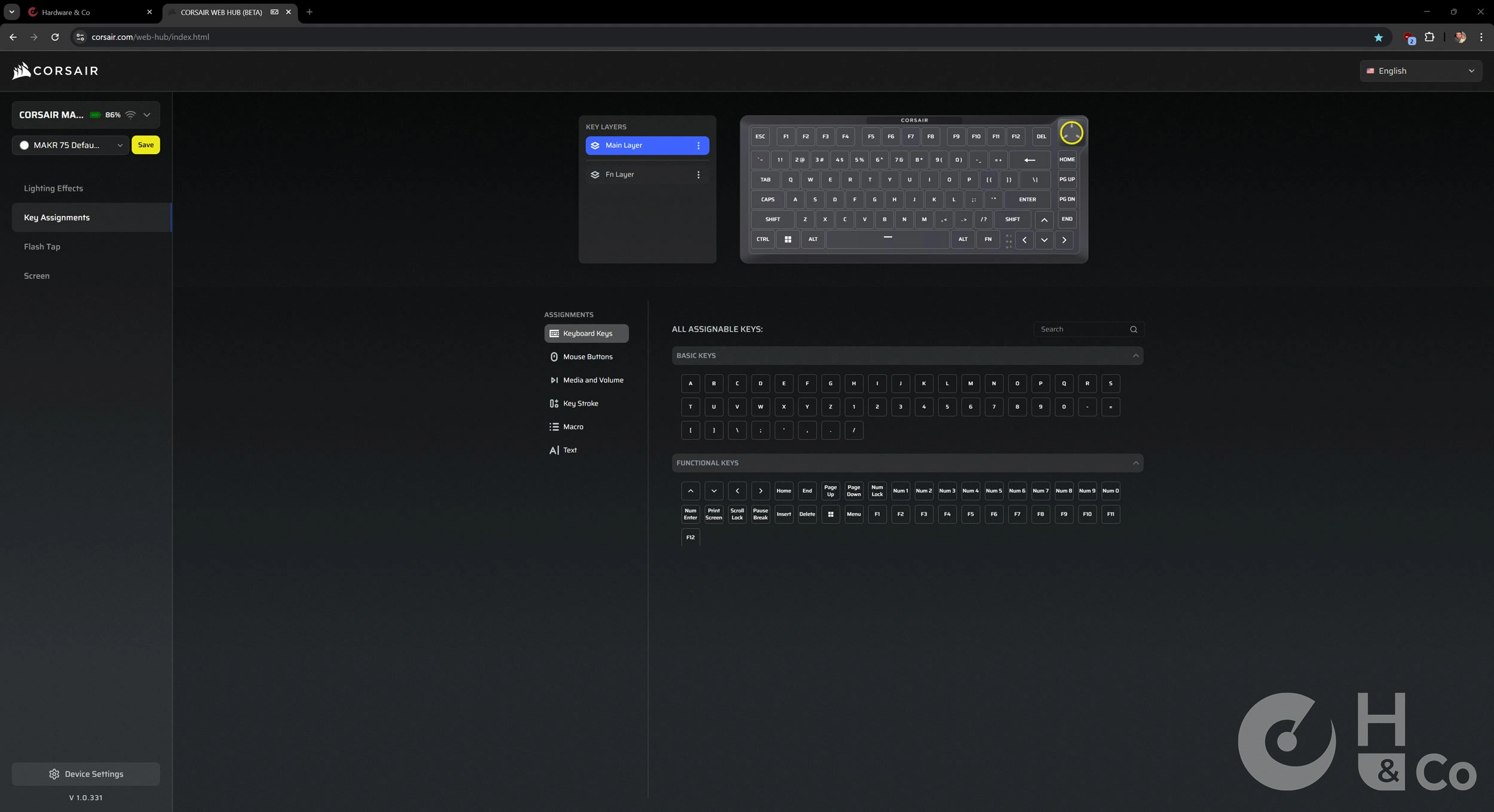Pick the up arrow in Functional Keys list
The width and height of the screenshot is (1494, 812).
pyautogui.click(x=690, y=491)
